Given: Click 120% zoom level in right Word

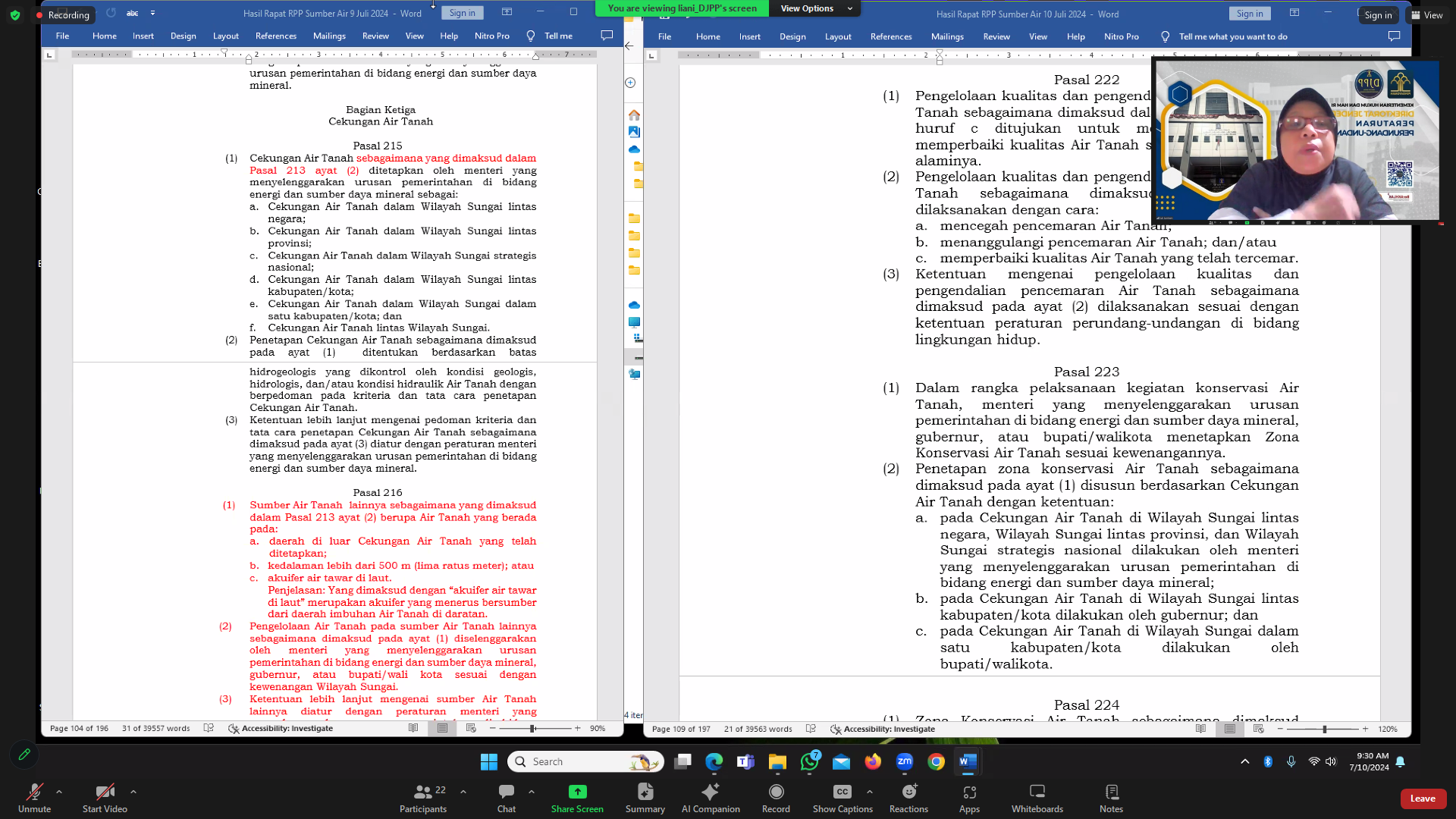Looking at the screenshot, I should point(1388,729).
